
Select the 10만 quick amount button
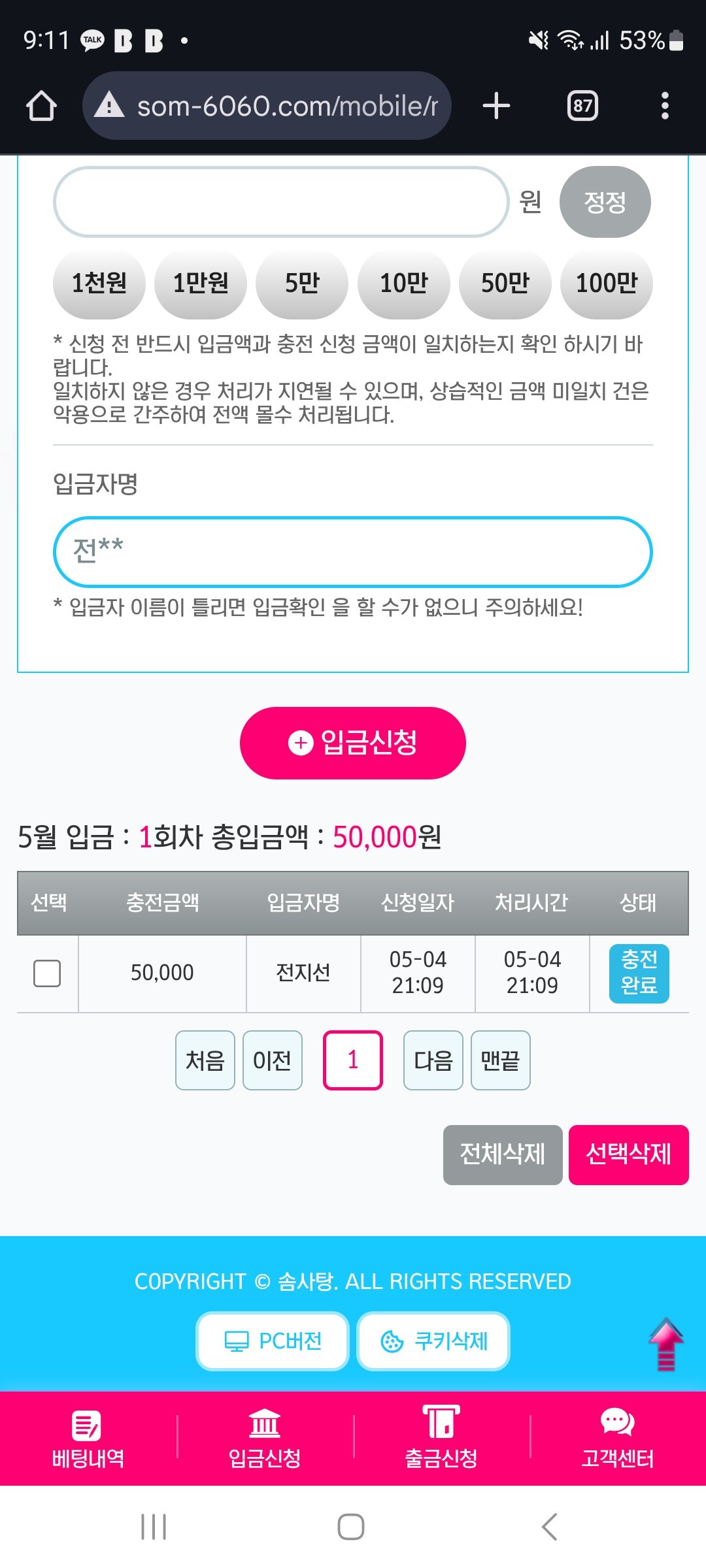click(403, 284)
